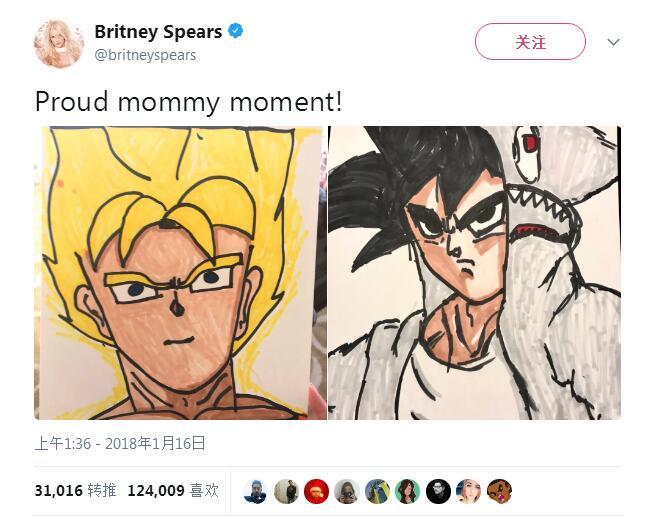View the 31,016 转推 retweets list
Viewport: 647px width, 517px height.
75,491
